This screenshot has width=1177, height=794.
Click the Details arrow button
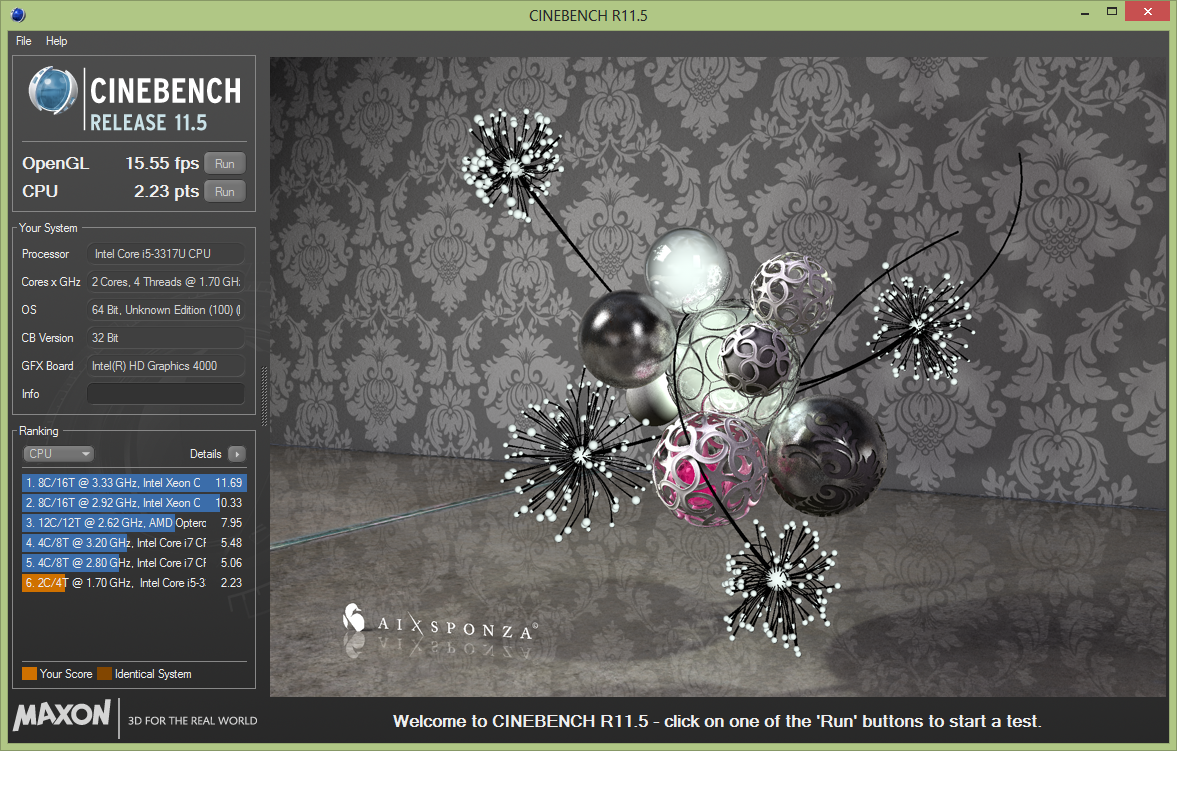click(237, 454)
